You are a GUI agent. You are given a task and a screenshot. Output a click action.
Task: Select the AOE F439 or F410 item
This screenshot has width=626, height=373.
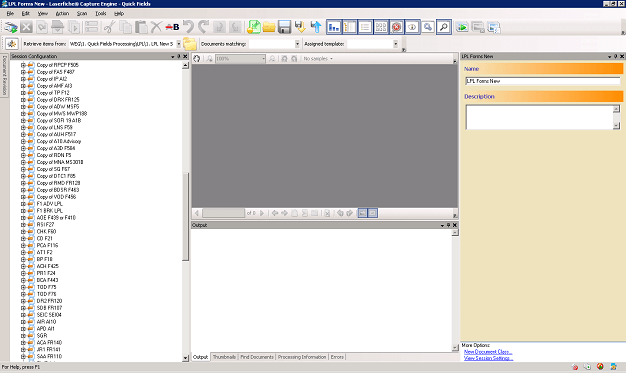click(56, 218)
